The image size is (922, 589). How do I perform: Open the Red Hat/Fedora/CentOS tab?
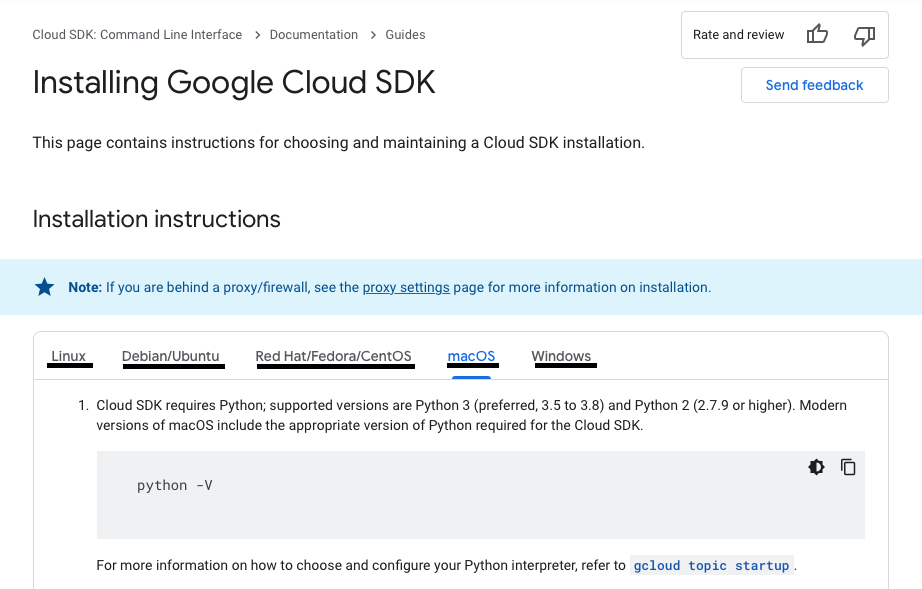click(x=333, y=356)
